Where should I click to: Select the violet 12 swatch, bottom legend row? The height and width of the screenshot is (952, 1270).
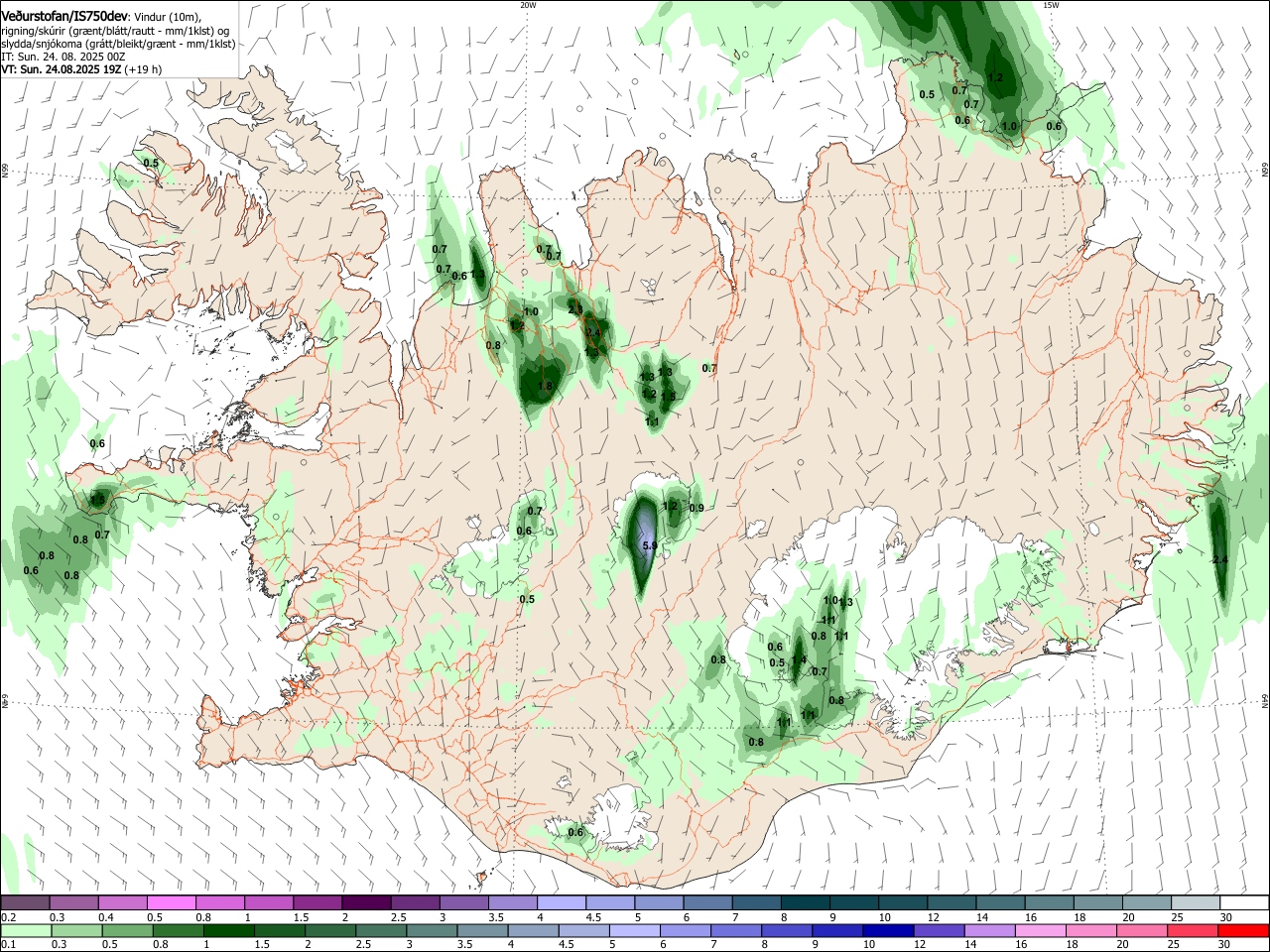point(939,930)
